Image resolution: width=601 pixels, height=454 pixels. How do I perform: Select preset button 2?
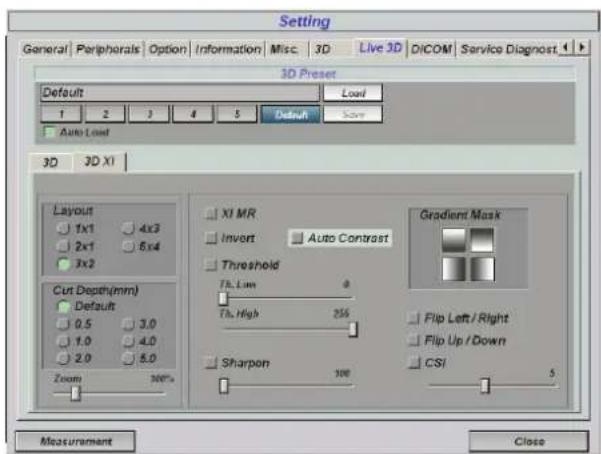coord(105,114)
